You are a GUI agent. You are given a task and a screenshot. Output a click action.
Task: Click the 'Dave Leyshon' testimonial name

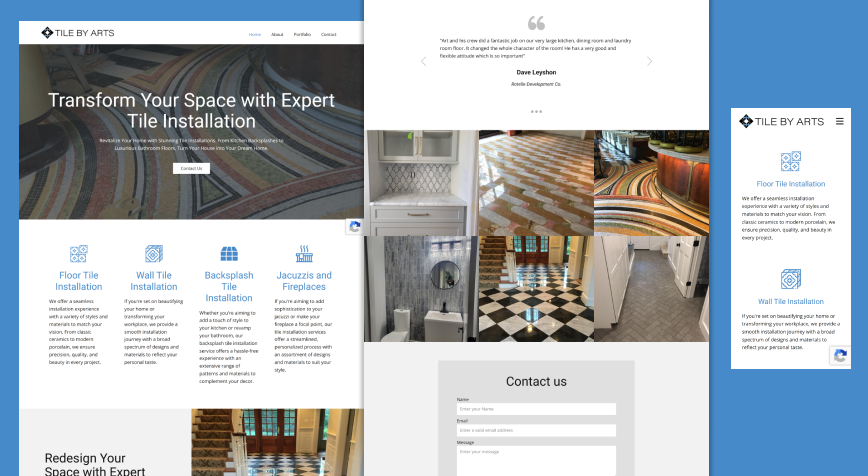click(x=536, y=73)
